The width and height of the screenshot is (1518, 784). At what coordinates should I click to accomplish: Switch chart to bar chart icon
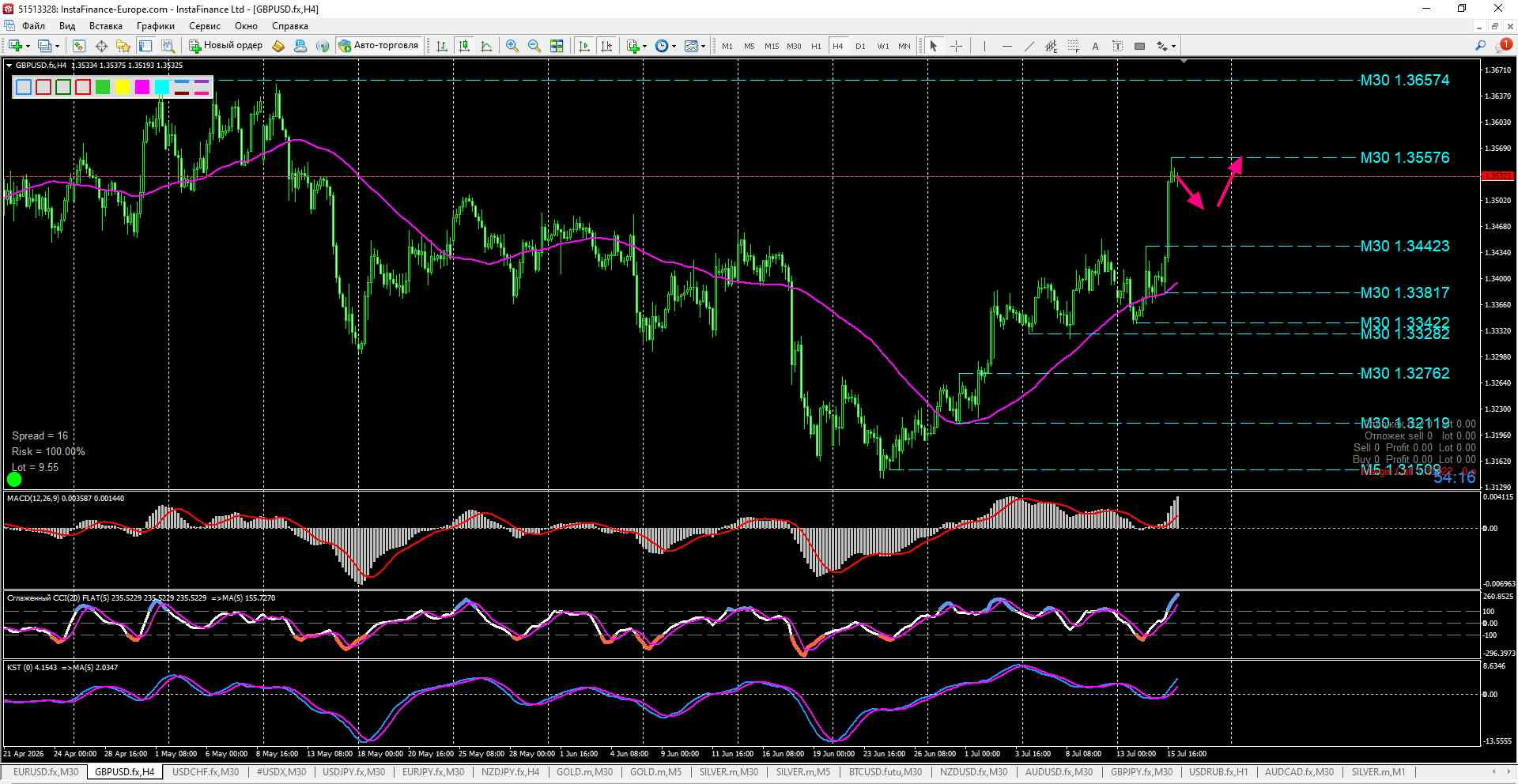[442, 46]
